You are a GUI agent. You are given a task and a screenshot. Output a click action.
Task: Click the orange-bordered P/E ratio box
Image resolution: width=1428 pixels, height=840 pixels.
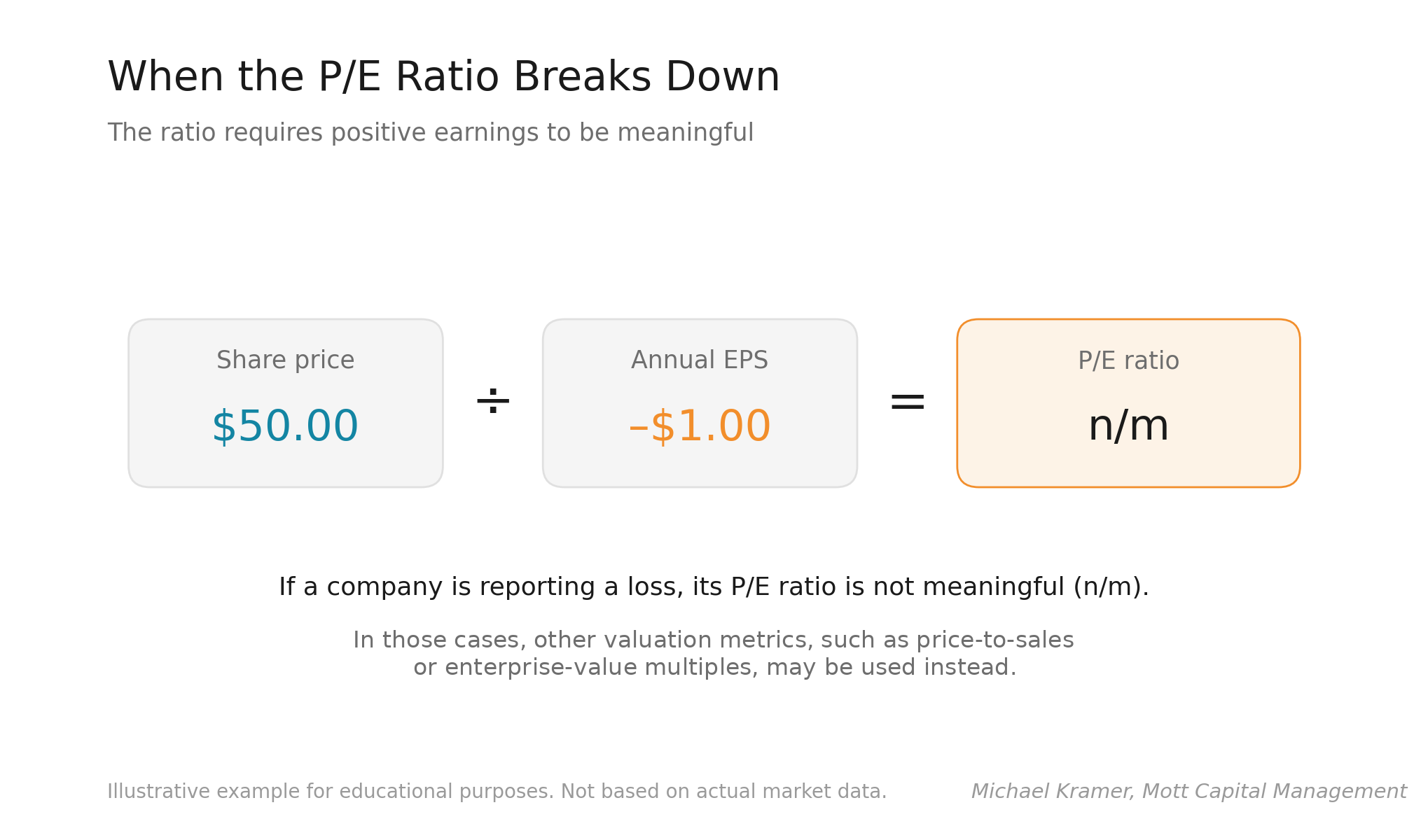1128,403
